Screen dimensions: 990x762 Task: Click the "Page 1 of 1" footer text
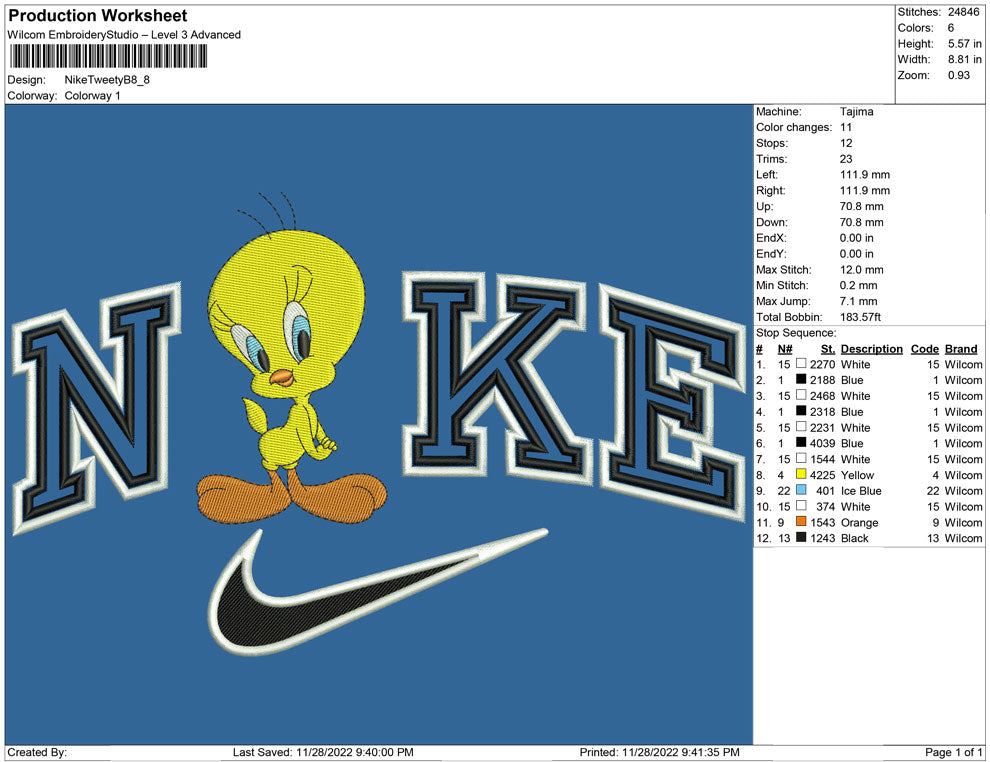[953, 752]
